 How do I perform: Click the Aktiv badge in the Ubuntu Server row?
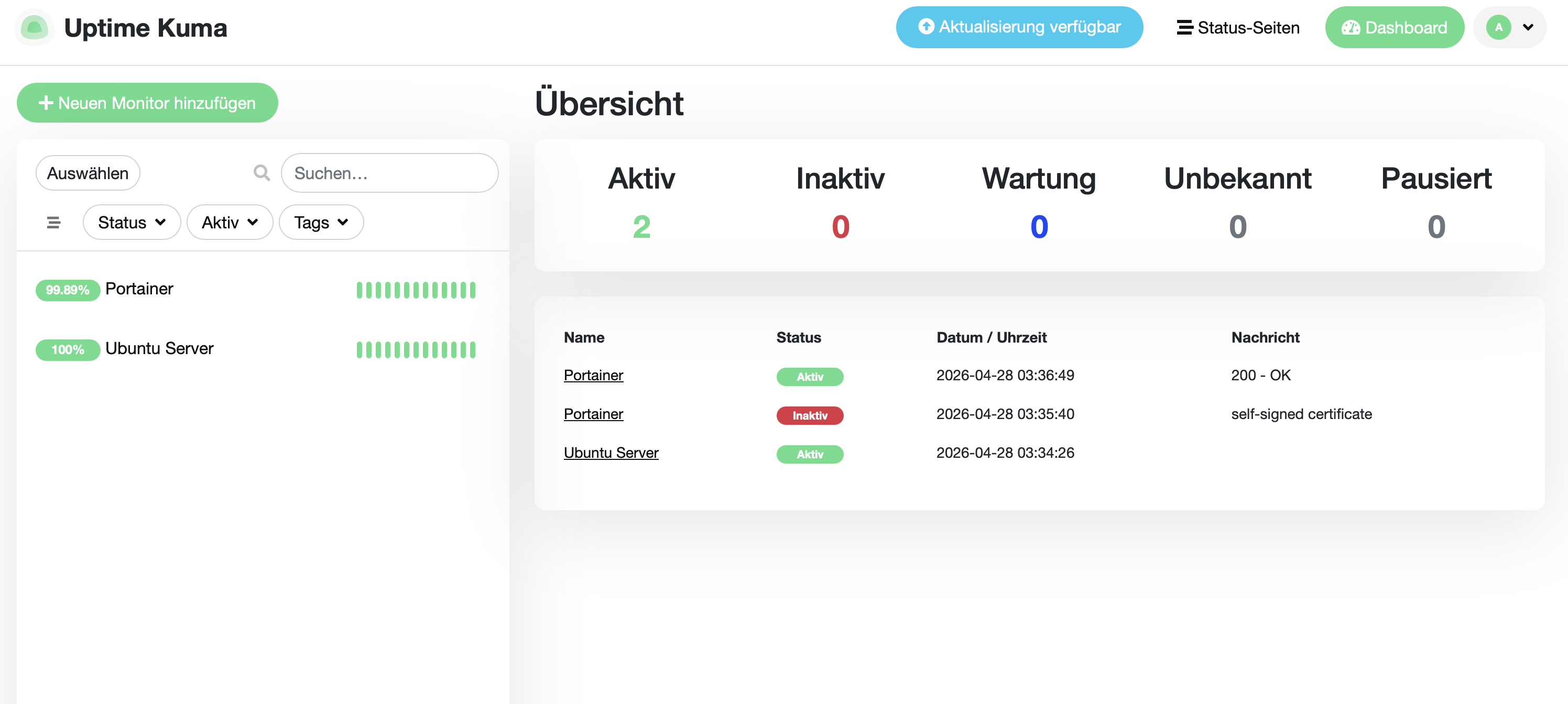coord(810,454)
